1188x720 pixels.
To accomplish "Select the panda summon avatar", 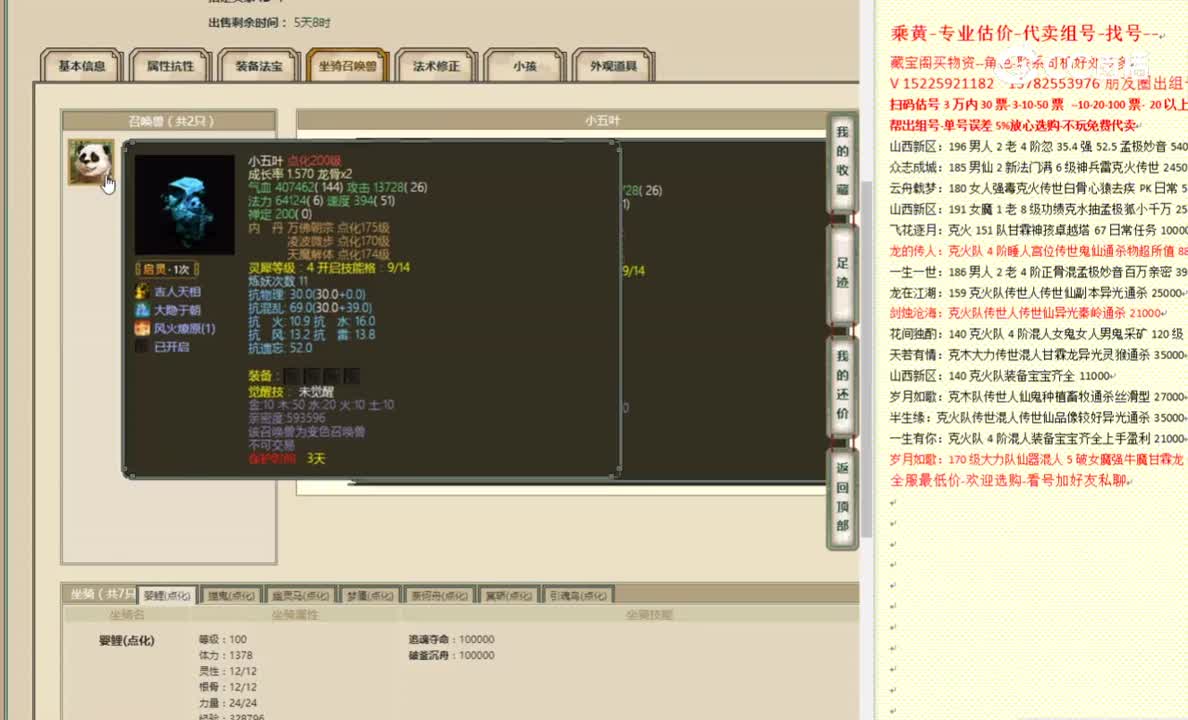I will click(x=91, y=161).
